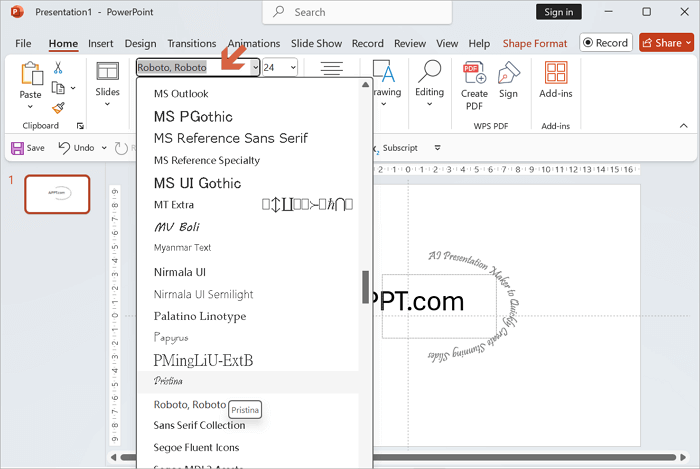
Task: Click the font list scroll-up arrow
Action: point(365,84)
